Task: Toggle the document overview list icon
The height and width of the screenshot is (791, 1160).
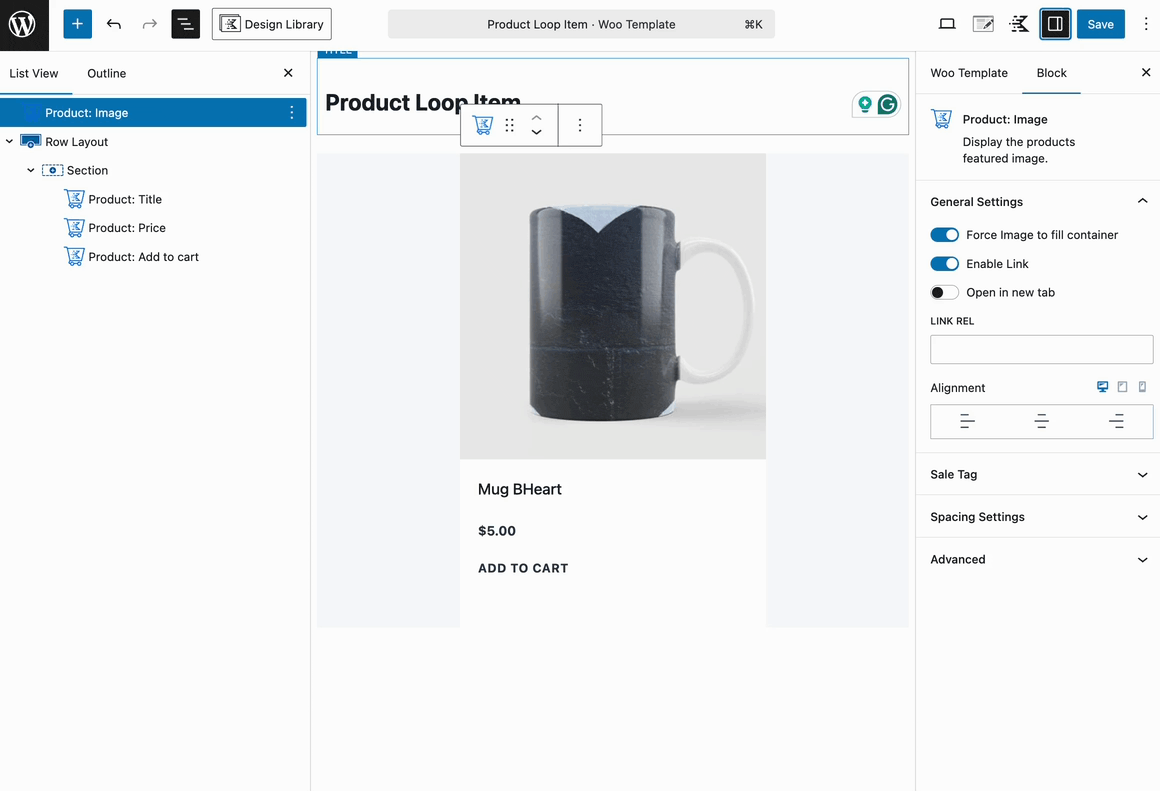Action: 186,24
